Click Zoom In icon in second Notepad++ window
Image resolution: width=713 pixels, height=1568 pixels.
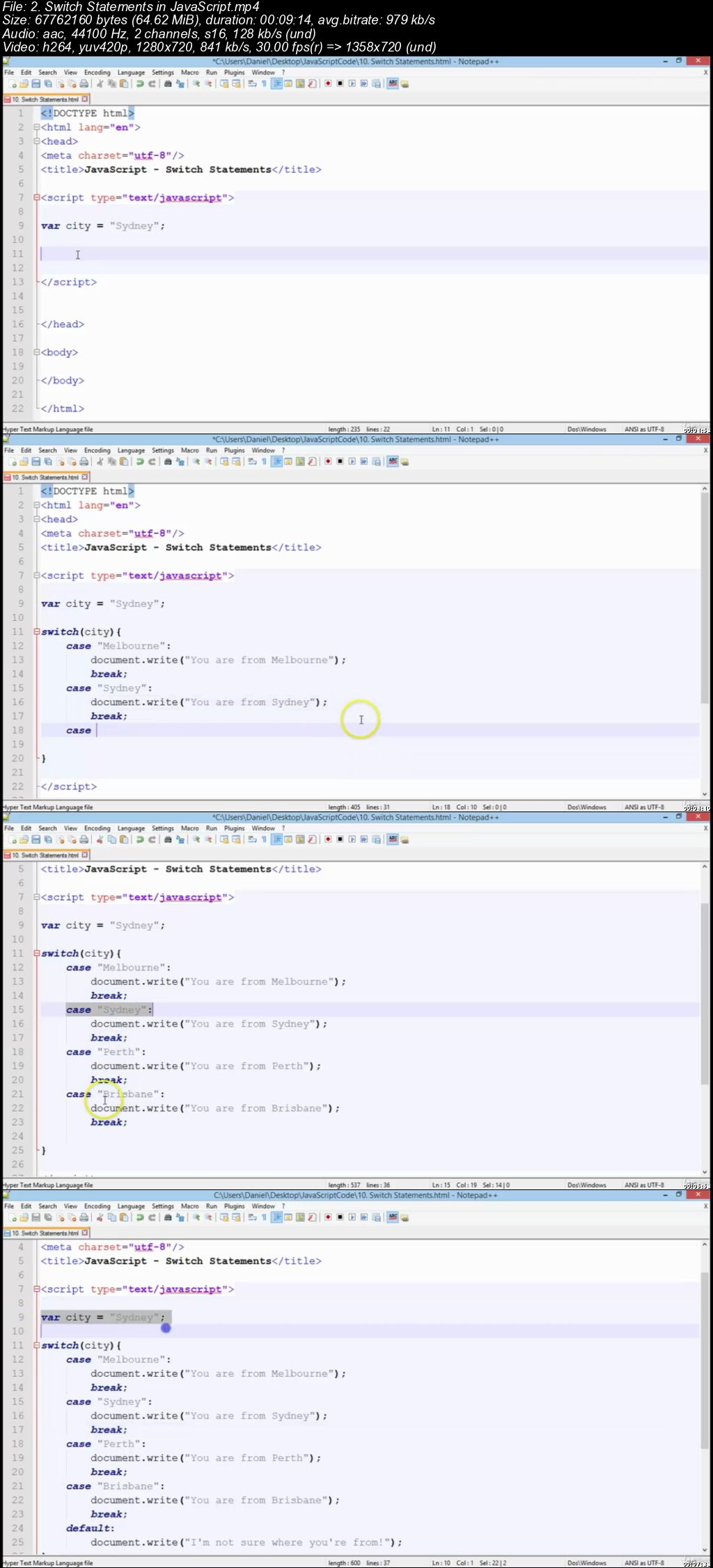click(x=196, y=461)
